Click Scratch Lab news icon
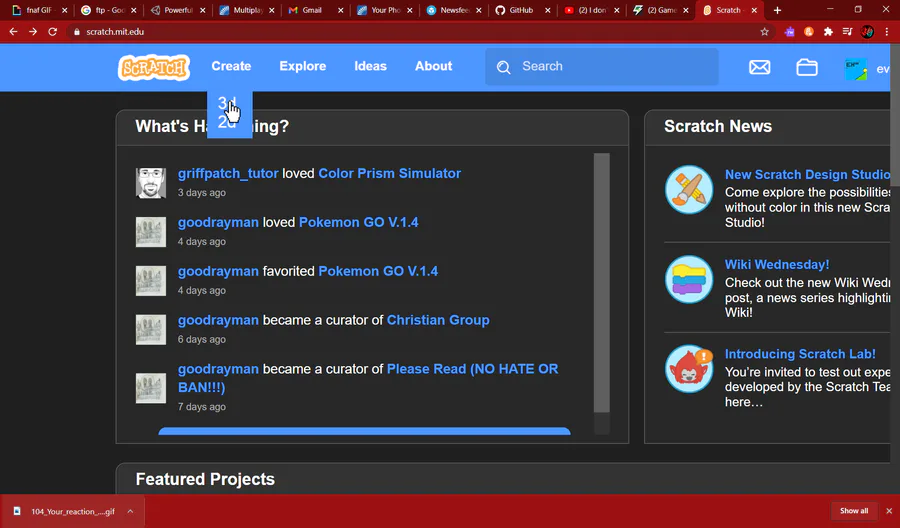Screen dimensions: 900x528 pyautogui.click(x=689, y=368)
